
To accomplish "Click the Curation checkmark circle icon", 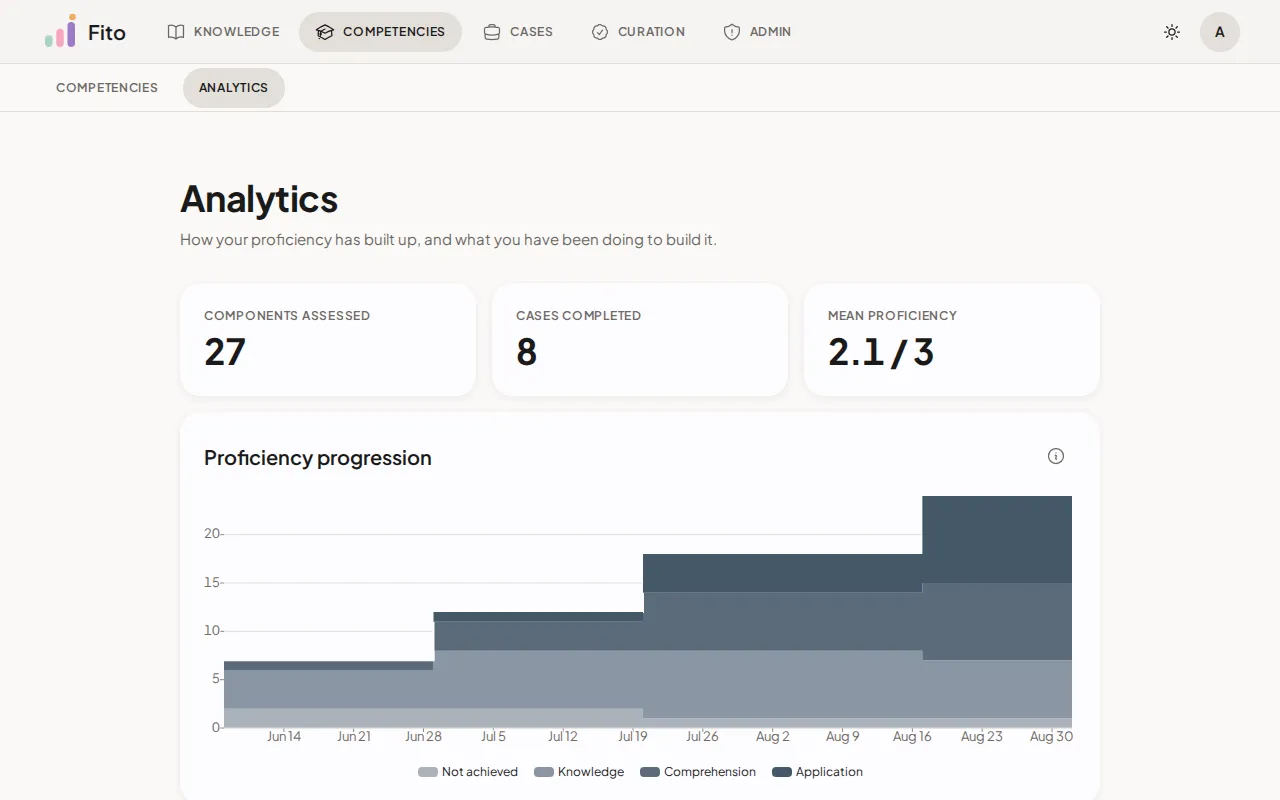I will tap(600, 32).
